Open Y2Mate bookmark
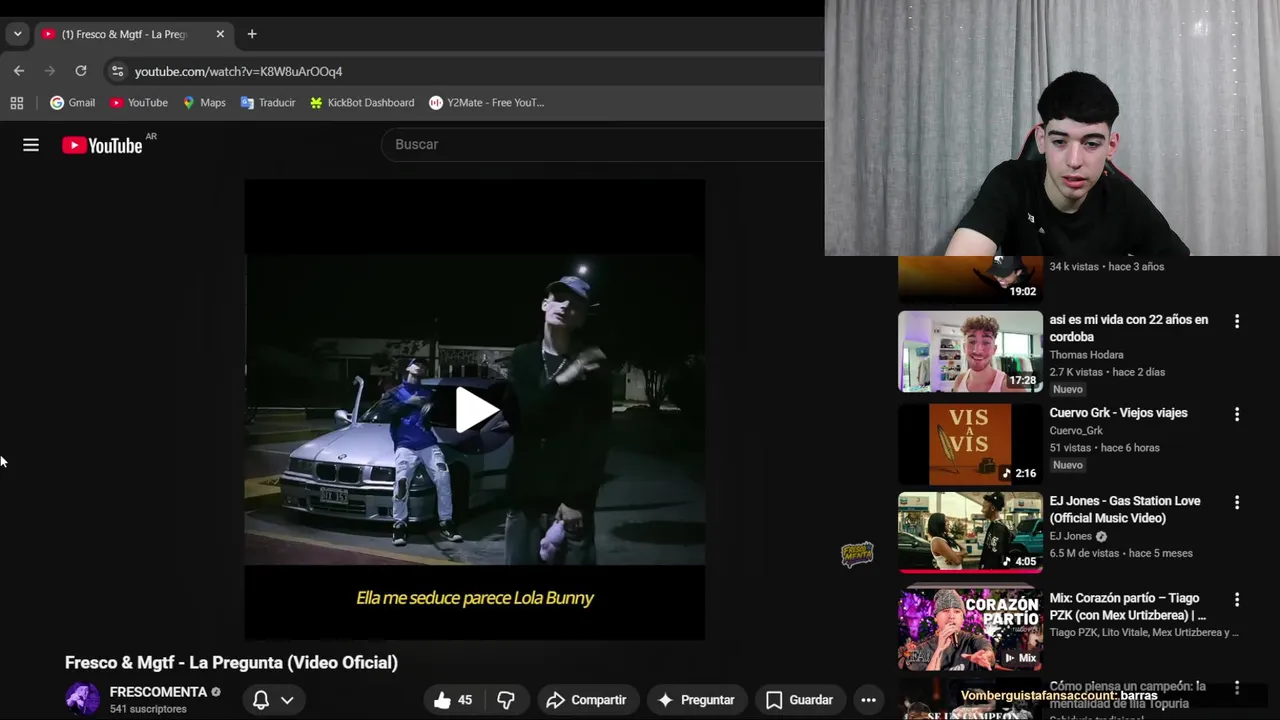Screen dimensions: 1280x720 (x=487, y=103)
